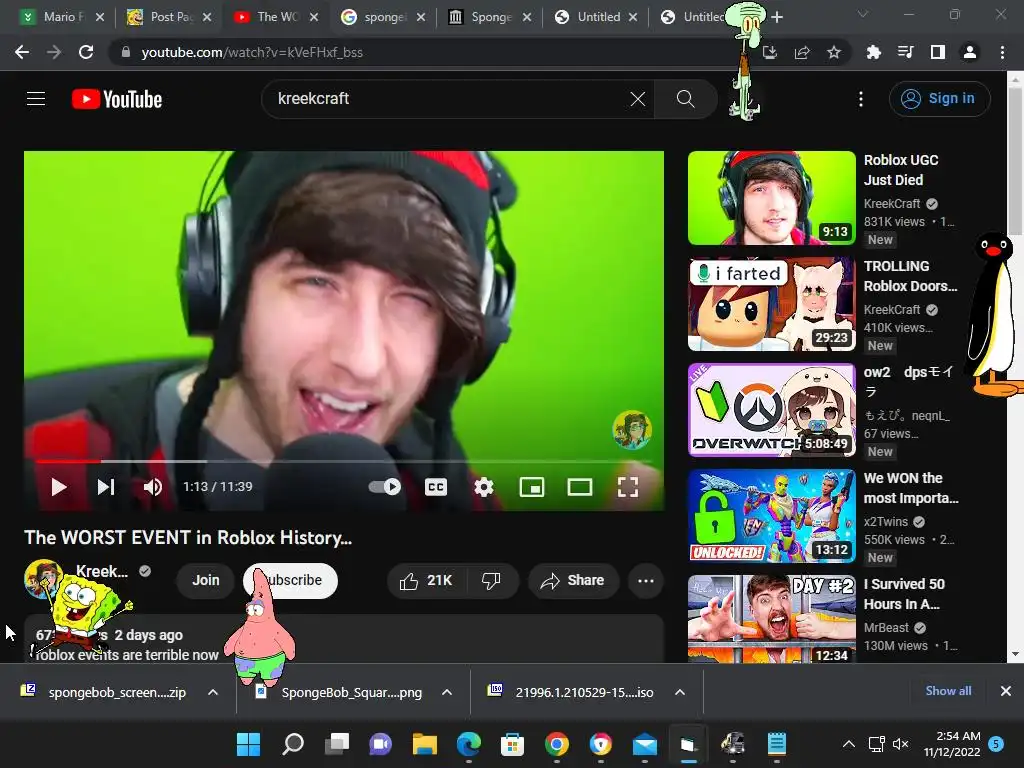Click the address bar URL

pyautogui.click(x=251, y=52)
